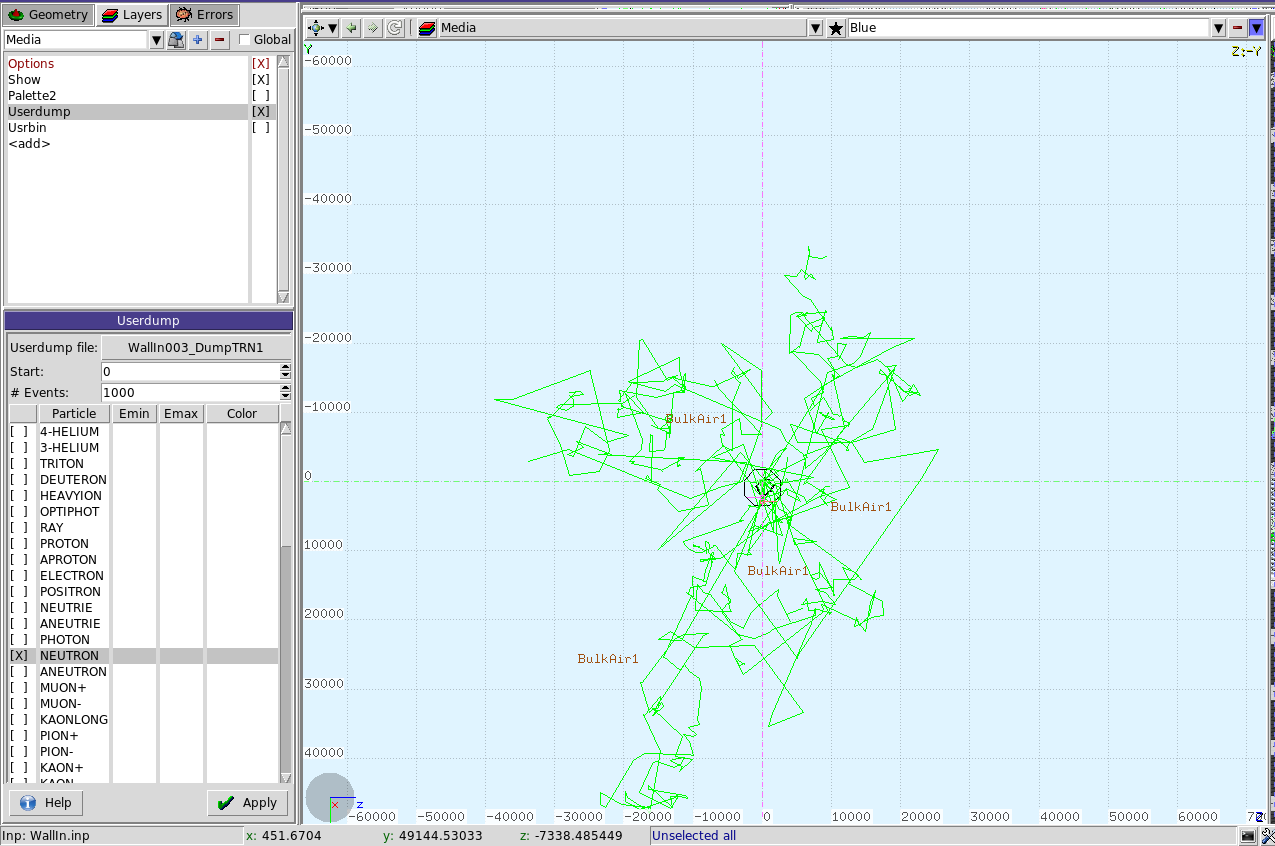Viewport: 1275px width, 846px height.
Task: Open Help for Userdump
Action: click(46, 803)
